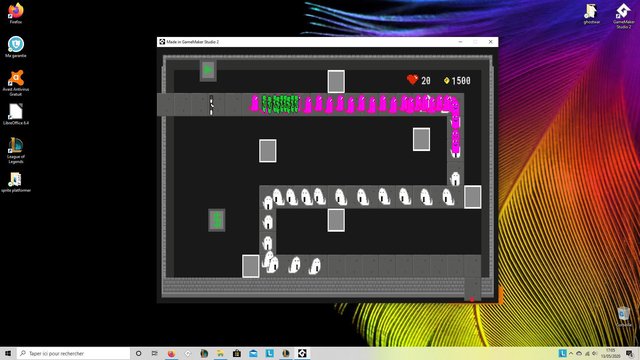Open Firefox from the desktop shortcut

click(x=16, y=13)
